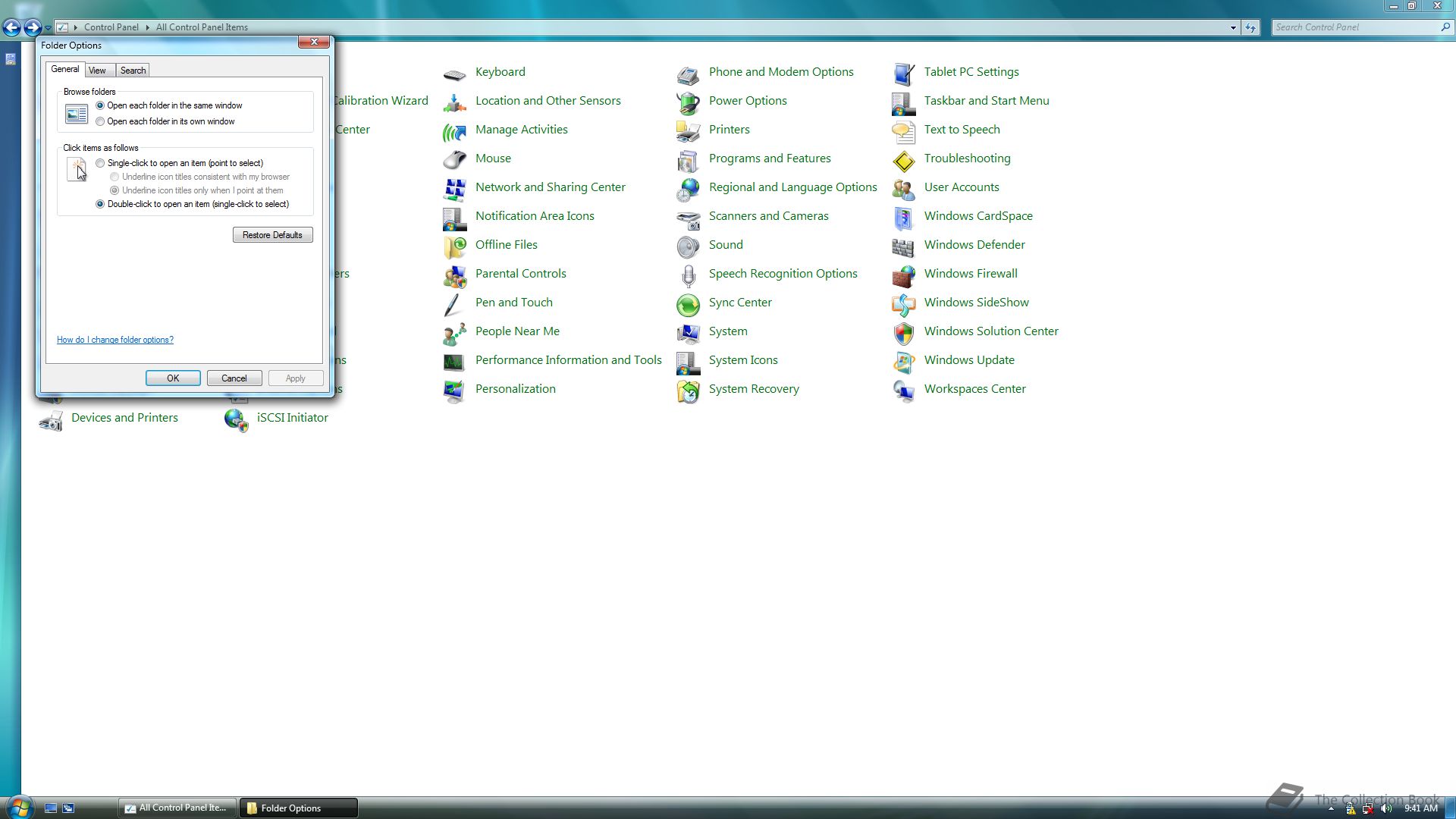Click the Restore Defaults button
Screen dimensions: 1456x819
coord(272,235)
